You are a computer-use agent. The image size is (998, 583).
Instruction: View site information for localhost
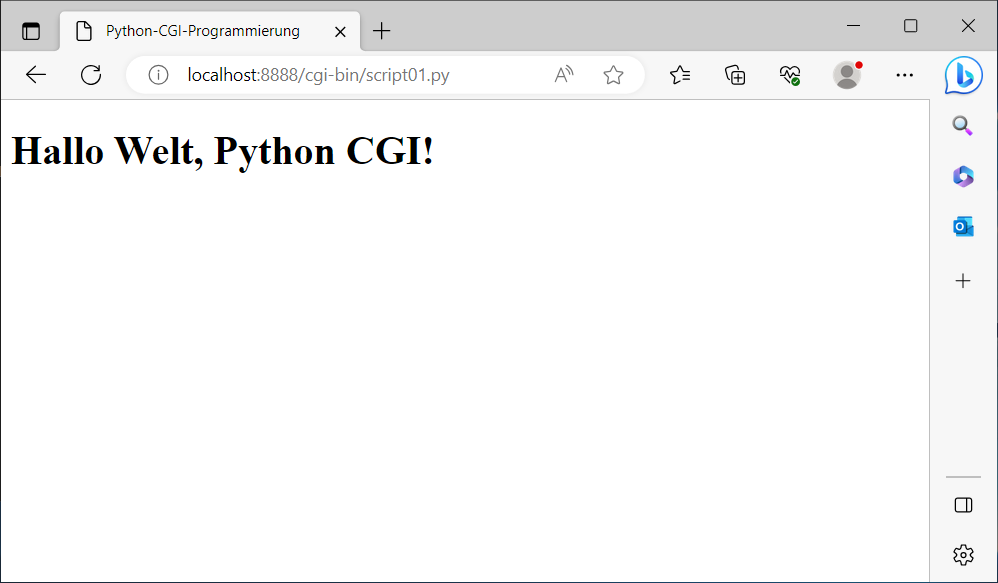[x=158, y=75]
